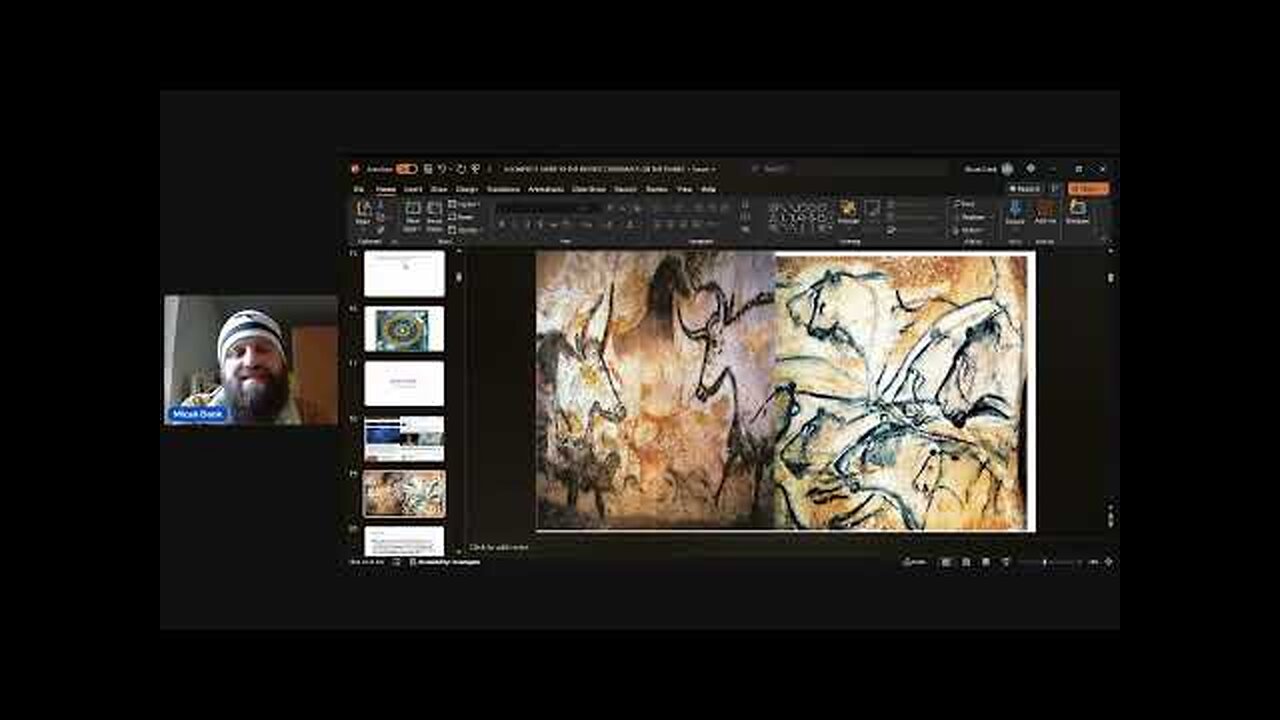
Task: Open the Shapes gallery
Action: point(798,218)
